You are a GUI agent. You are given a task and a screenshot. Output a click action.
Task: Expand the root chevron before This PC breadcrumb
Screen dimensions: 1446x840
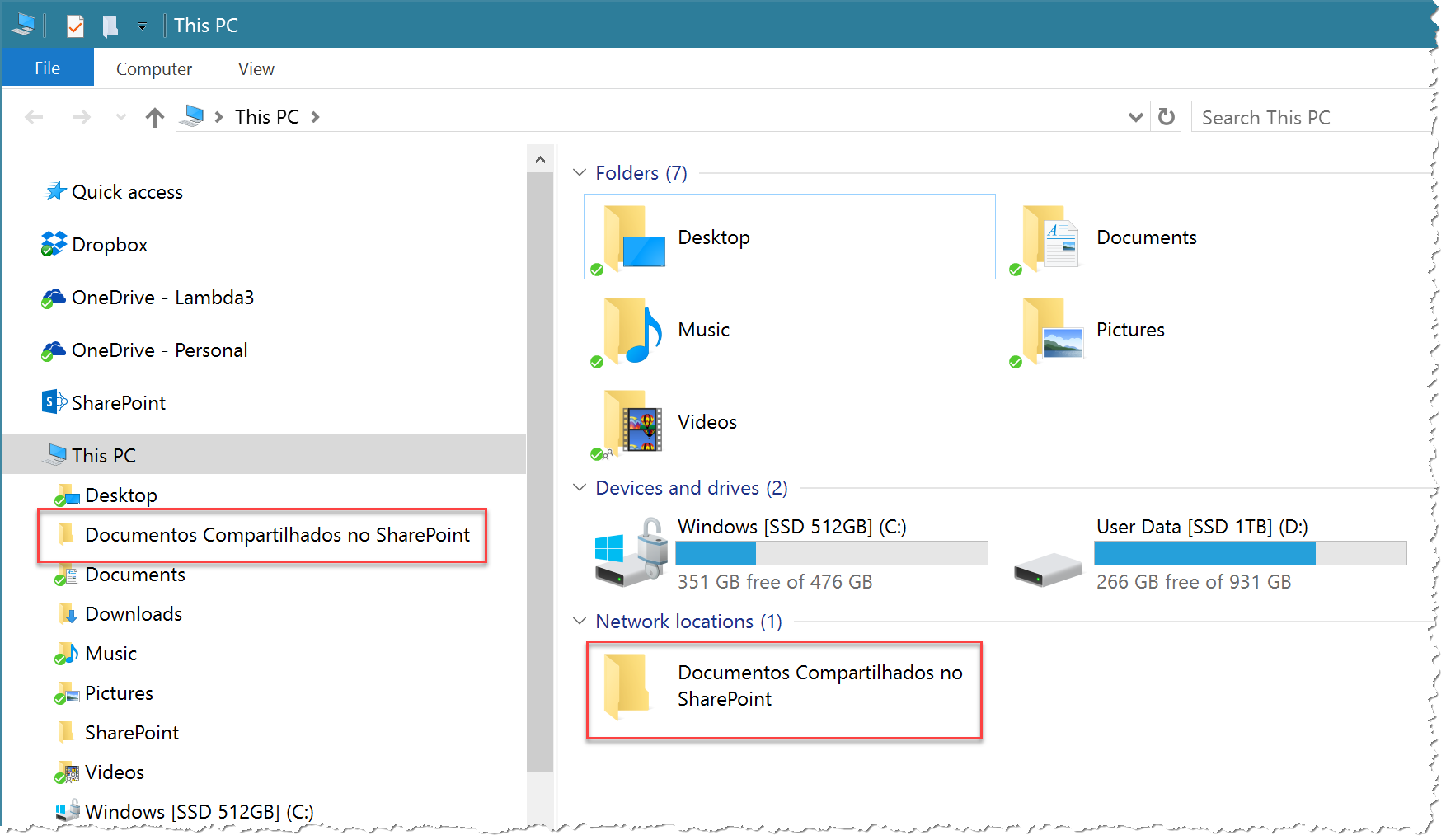[218, 117]
